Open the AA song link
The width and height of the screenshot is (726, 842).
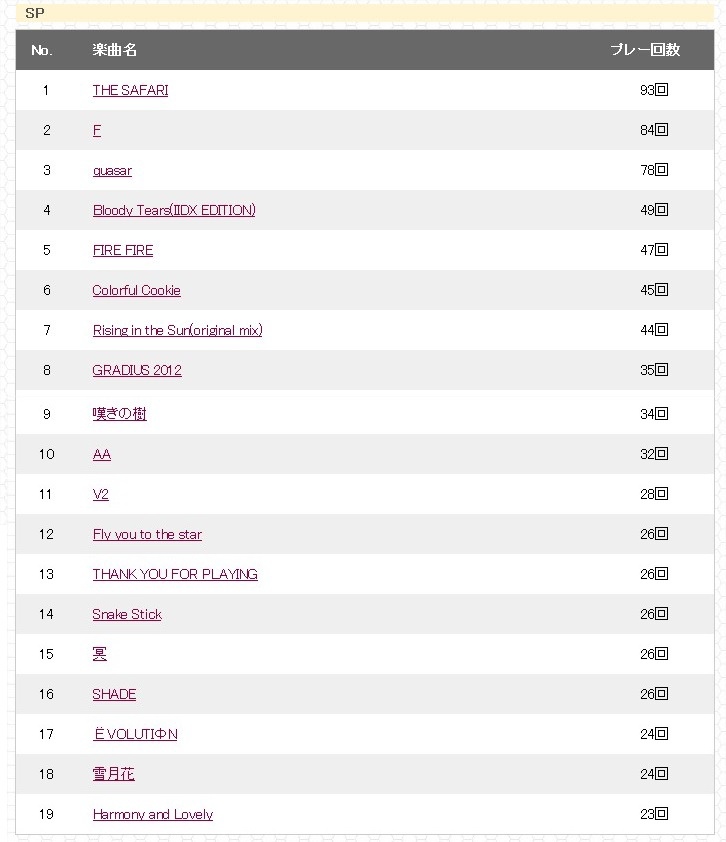pyautogui.click(x=101, y=455)
